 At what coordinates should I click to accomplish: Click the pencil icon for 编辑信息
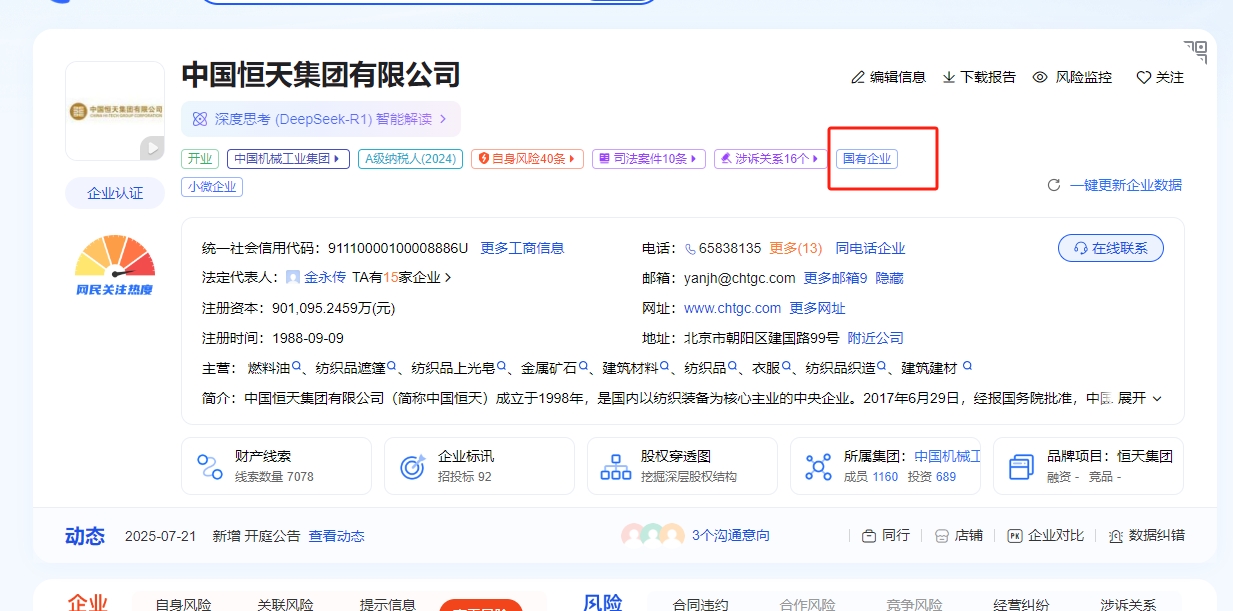click(857, 77)
